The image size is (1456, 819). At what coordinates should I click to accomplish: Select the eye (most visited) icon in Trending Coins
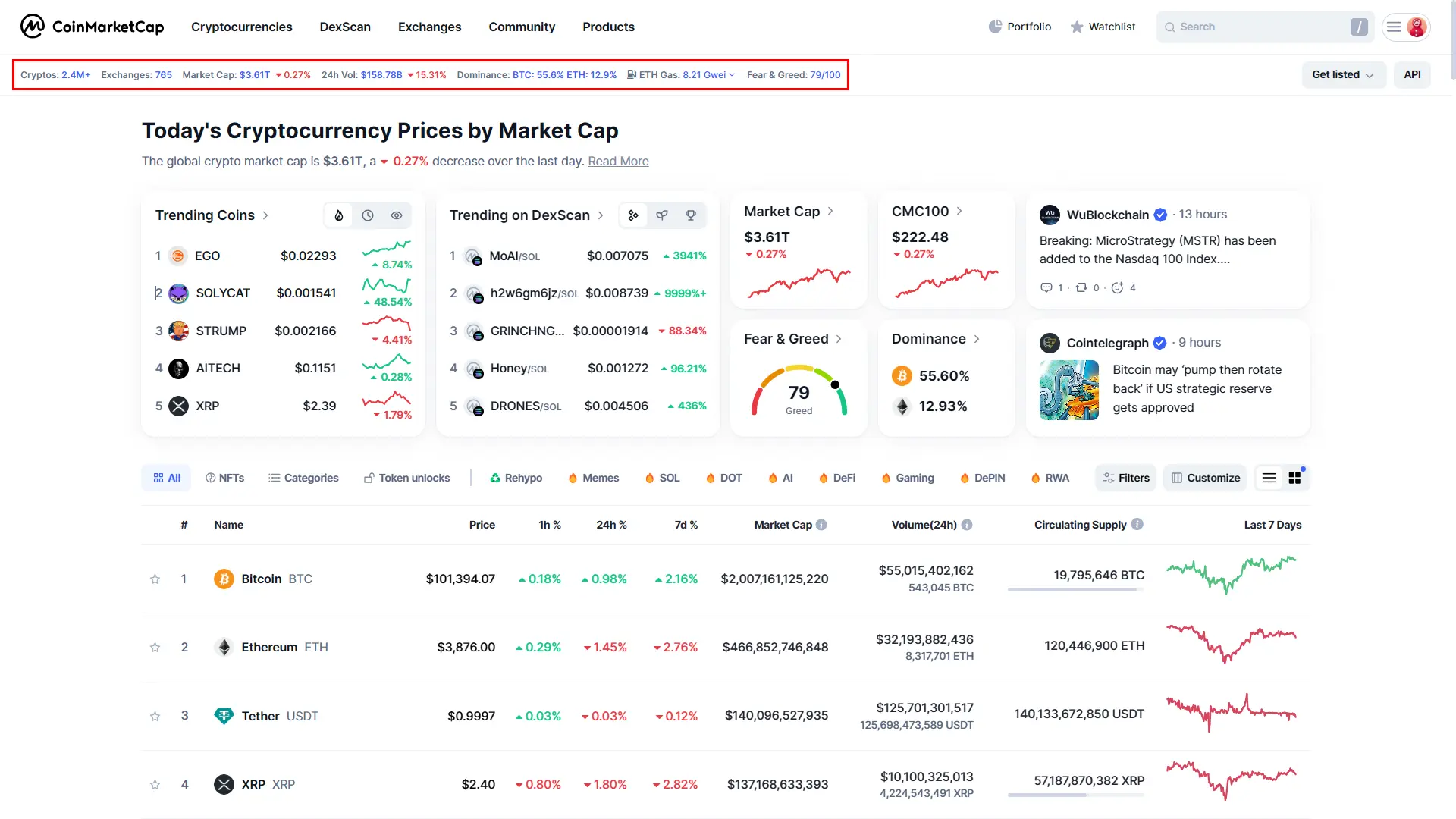click(x=397, y=215)
